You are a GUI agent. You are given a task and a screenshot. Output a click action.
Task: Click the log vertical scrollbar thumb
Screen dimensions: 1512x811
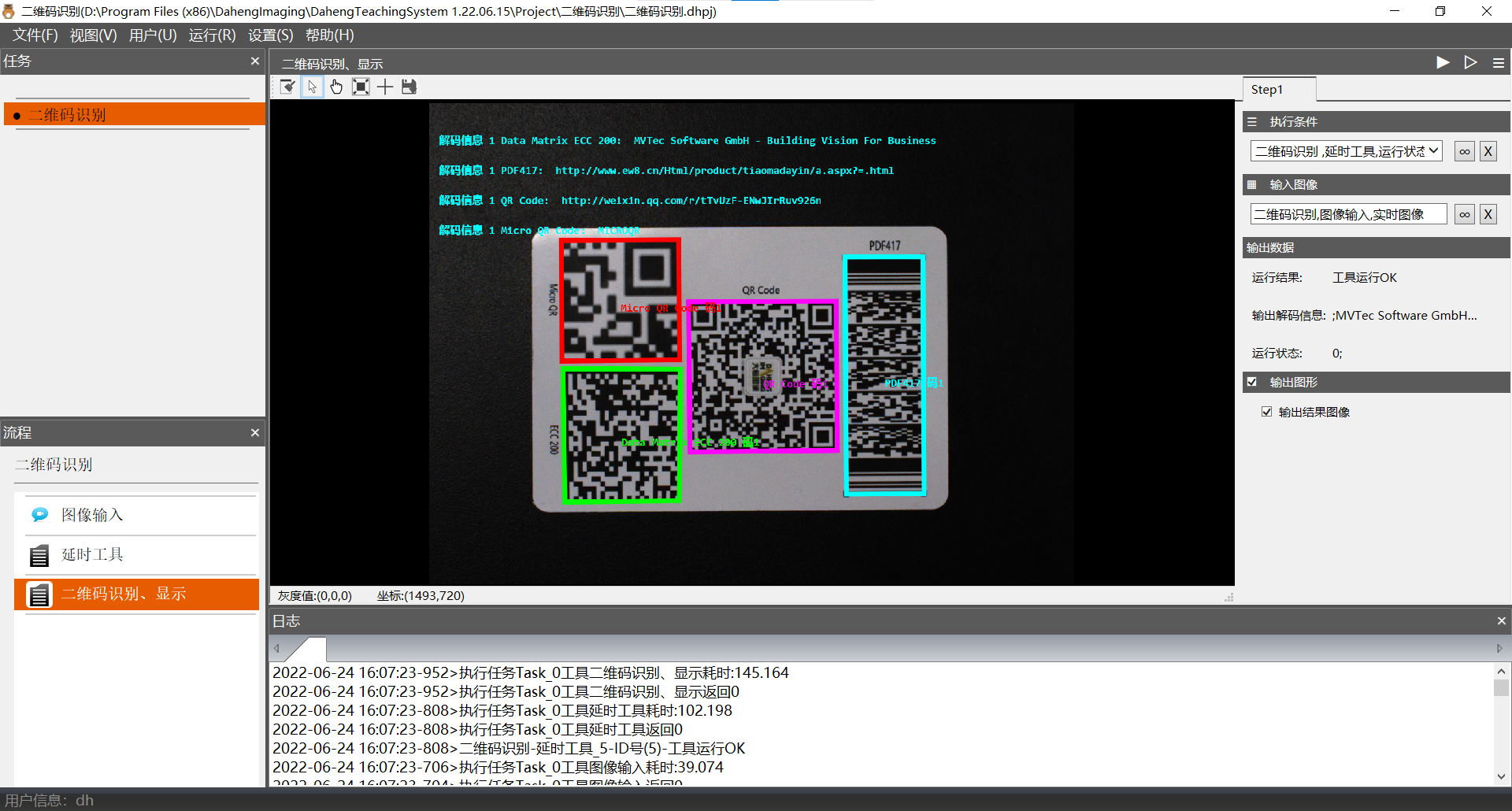point(1501,687)
